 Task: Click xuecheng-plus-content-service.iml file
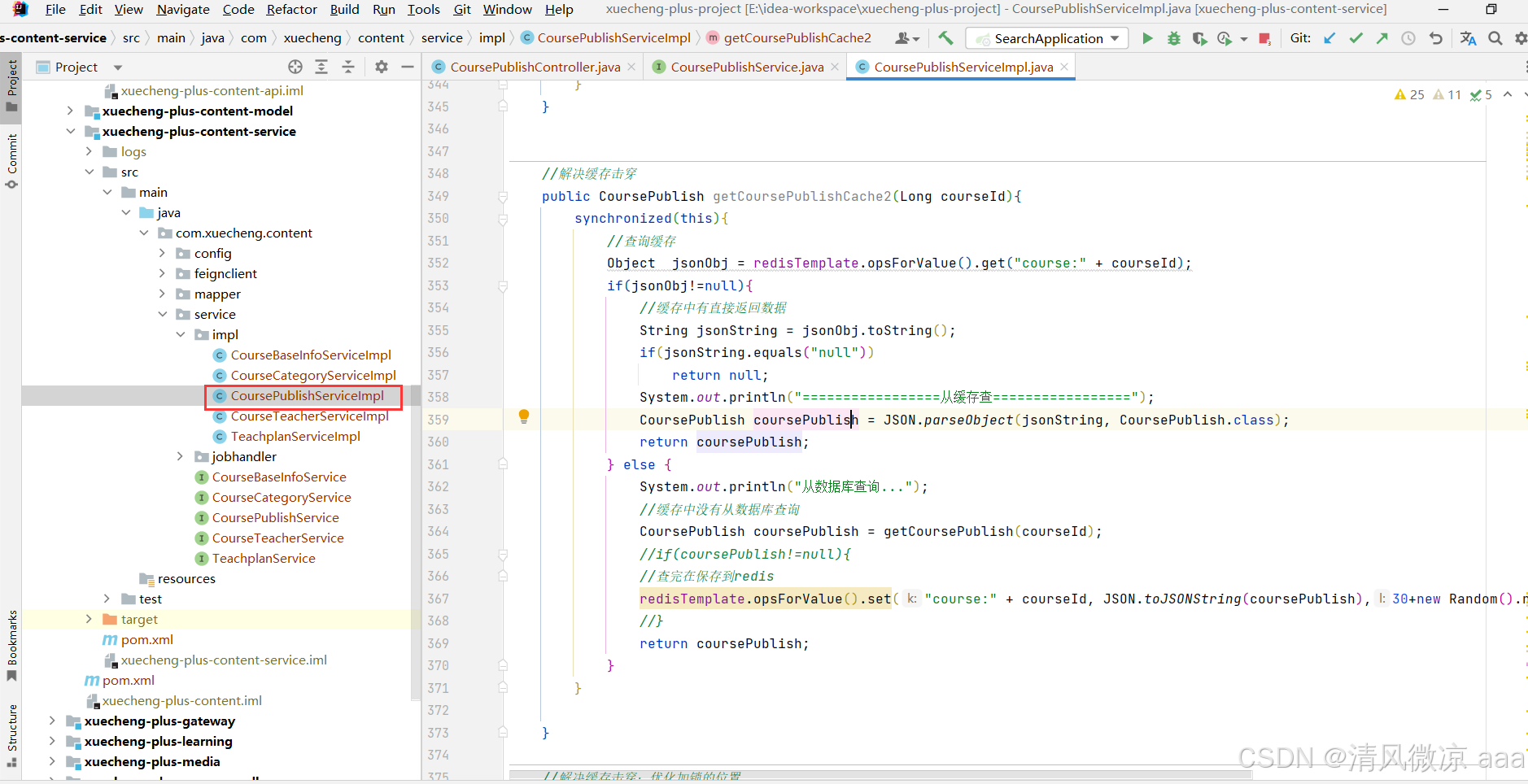coord(224,660)
